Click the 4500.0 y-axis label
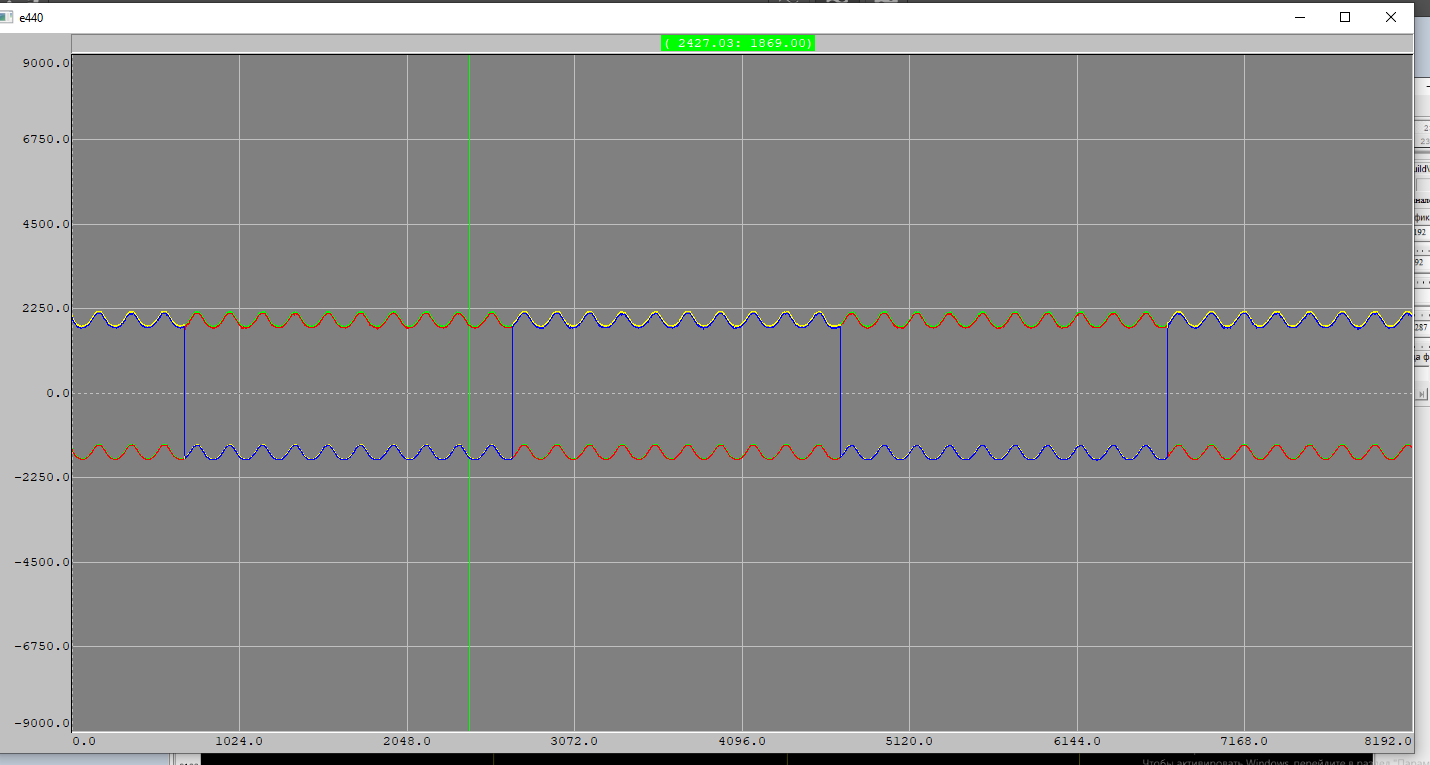This screenshot has width=1430, height=765. (46, 224)
